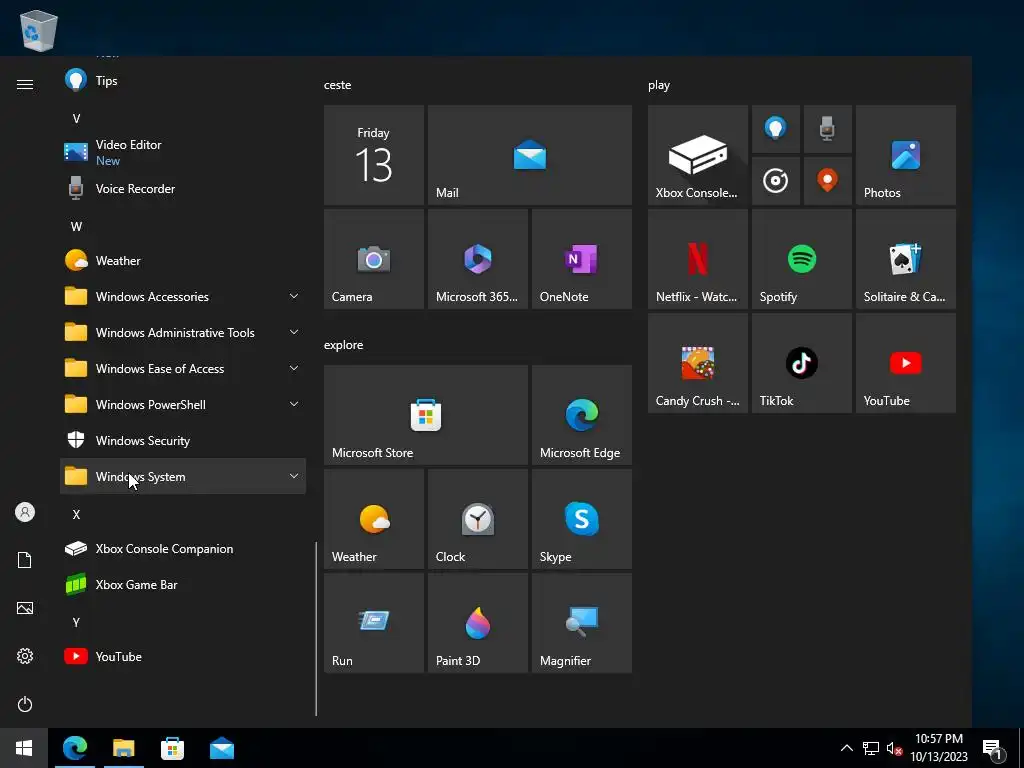Open the Xbox Console tile
This screenshot has height=768, width=1024.
click(x=697, y=155)
